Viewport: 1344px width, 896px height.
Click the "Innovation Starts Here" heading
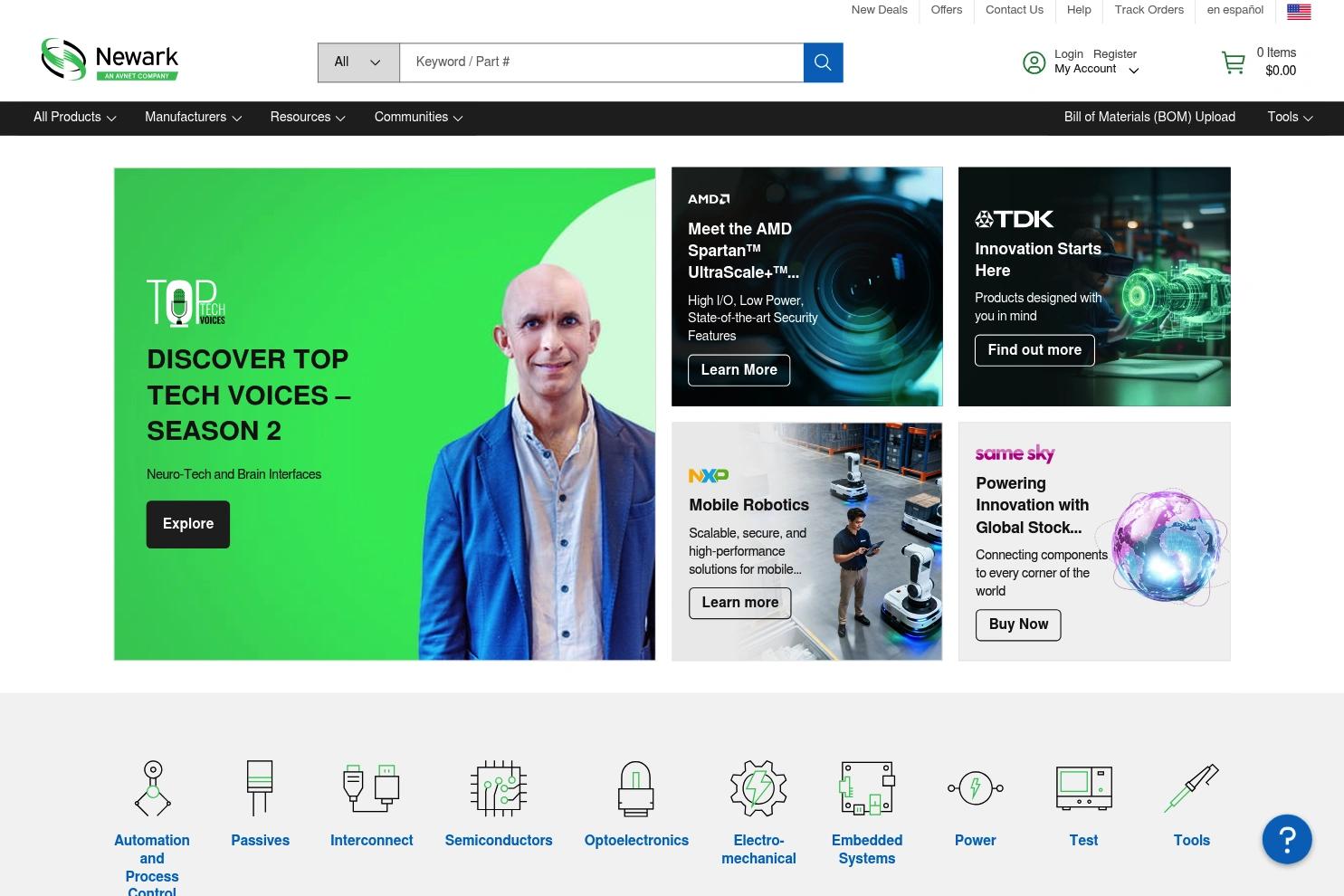click(x=1038, y=260)
